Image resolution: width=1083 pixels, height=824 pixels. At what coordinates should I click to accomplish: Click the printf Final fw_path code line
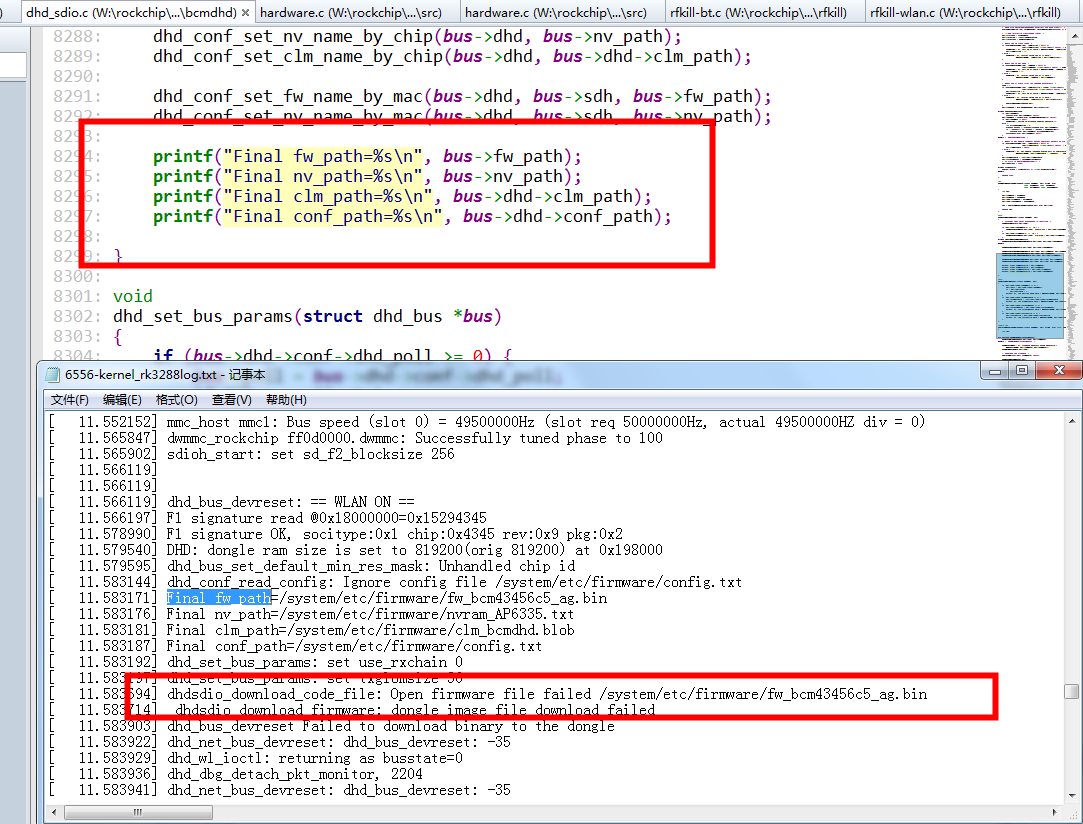click(367, 157)
